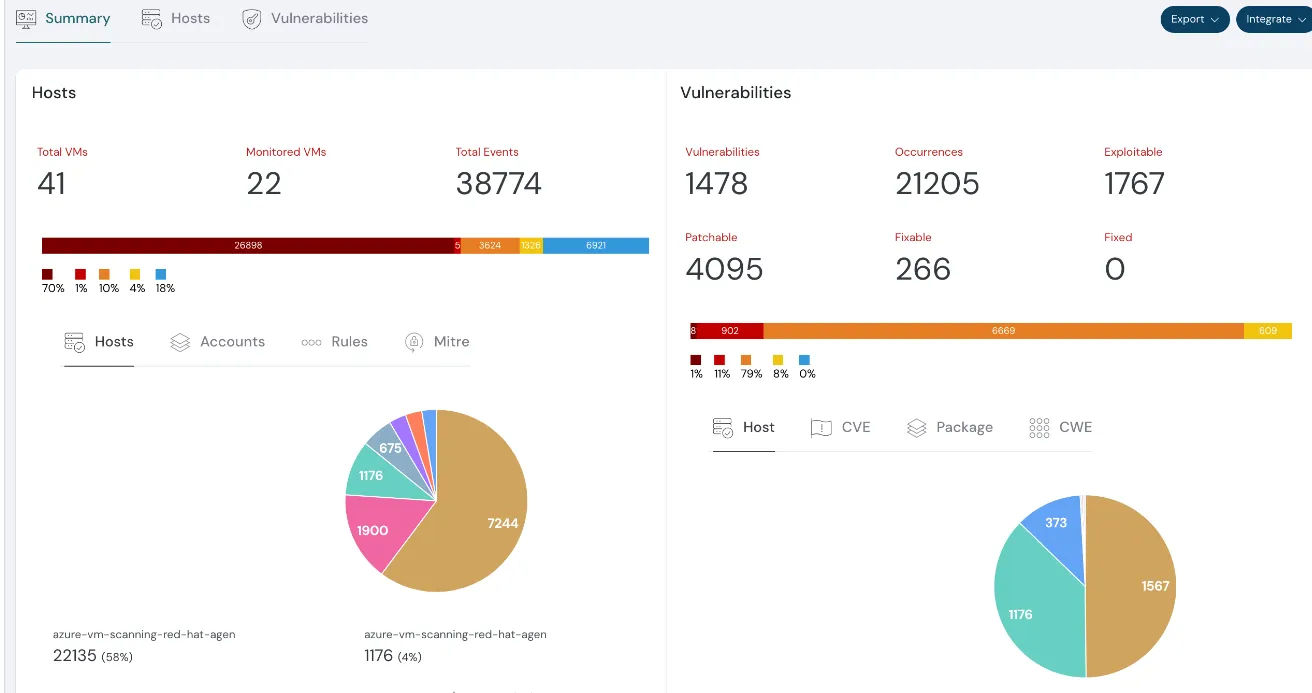
Task: Click the Accounts layers icon
Action: click(180, 342)
